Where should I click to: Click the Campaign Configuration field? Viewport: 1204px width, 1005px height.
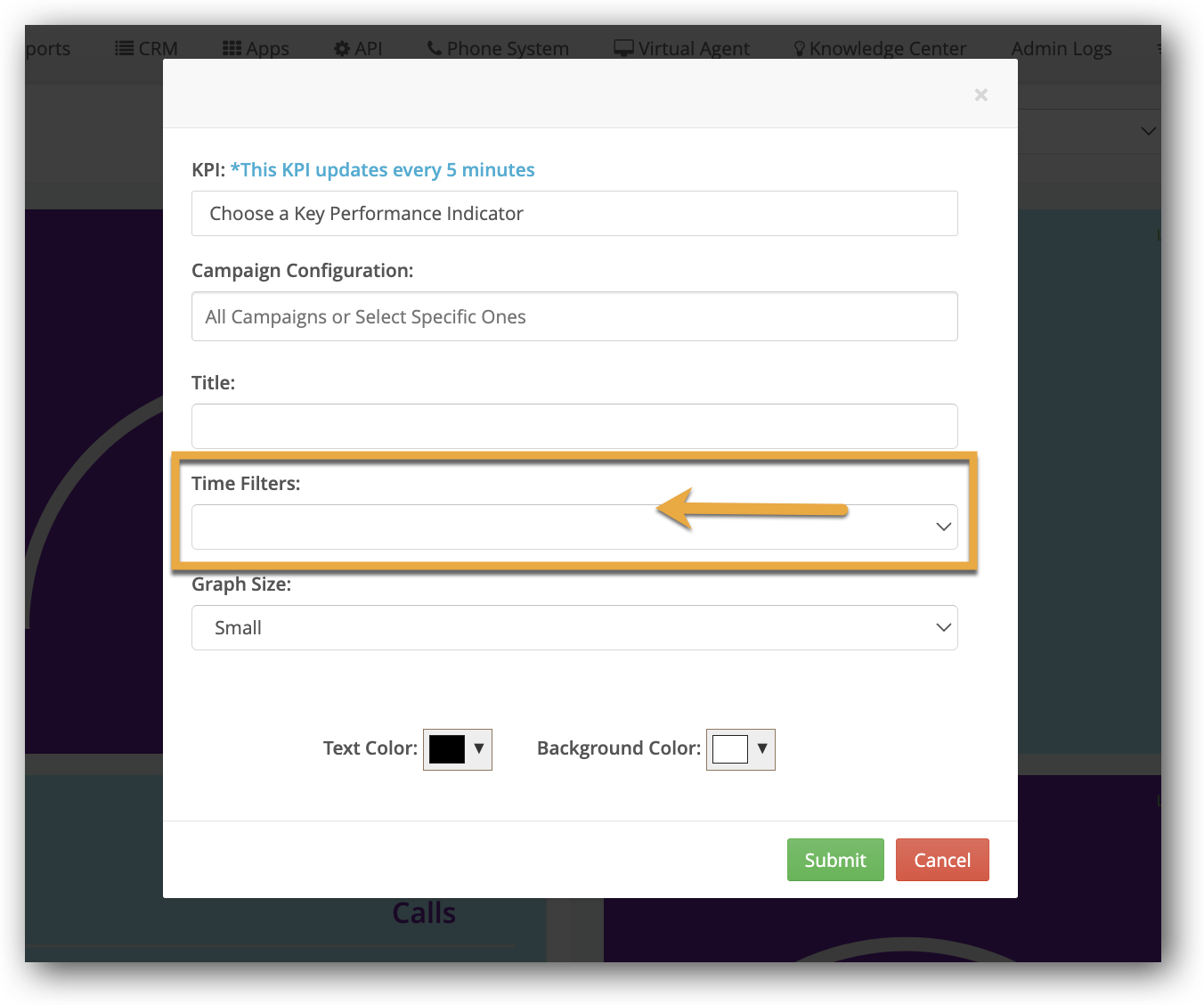click(574, 317)
